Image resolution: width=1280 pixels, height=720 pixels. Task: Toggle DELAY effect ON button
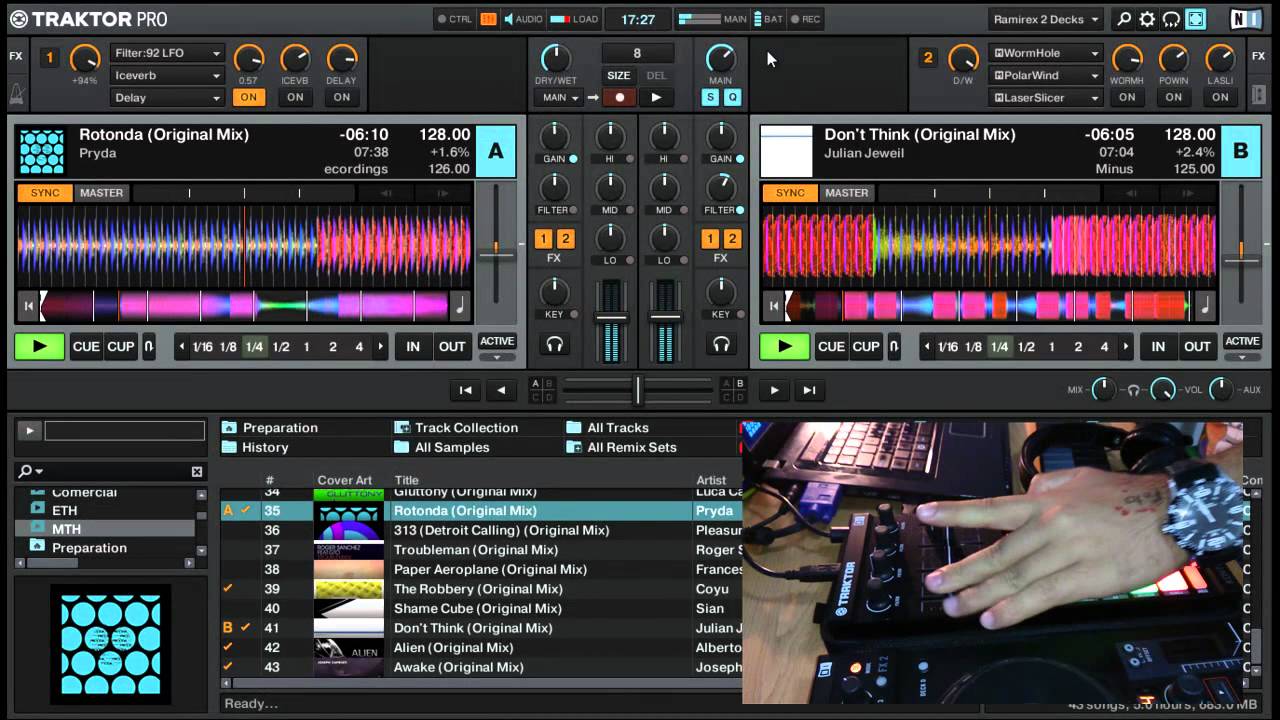(342, 97)
